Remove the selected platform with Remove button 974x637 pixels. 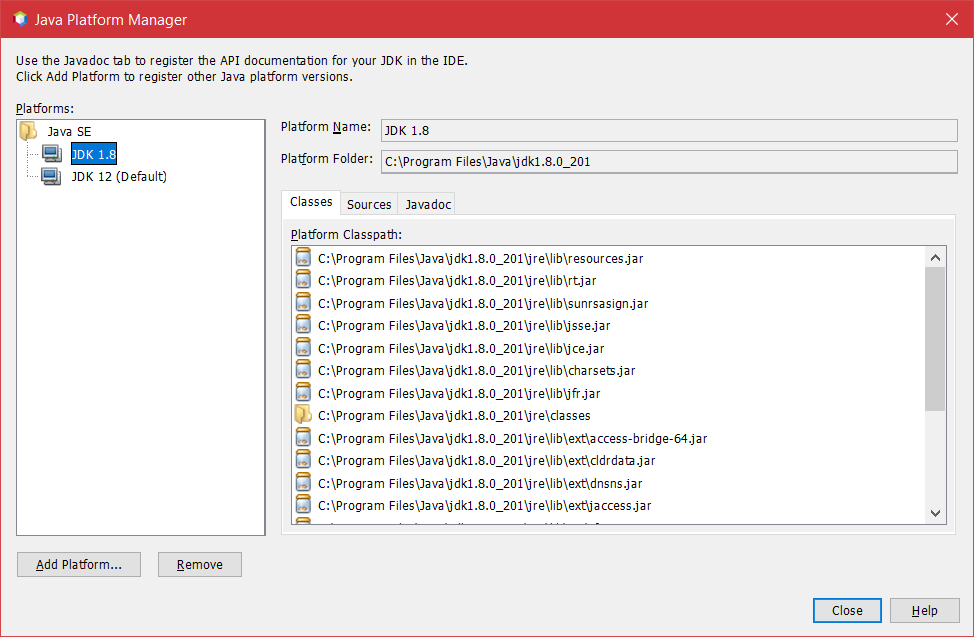[200, 565]
